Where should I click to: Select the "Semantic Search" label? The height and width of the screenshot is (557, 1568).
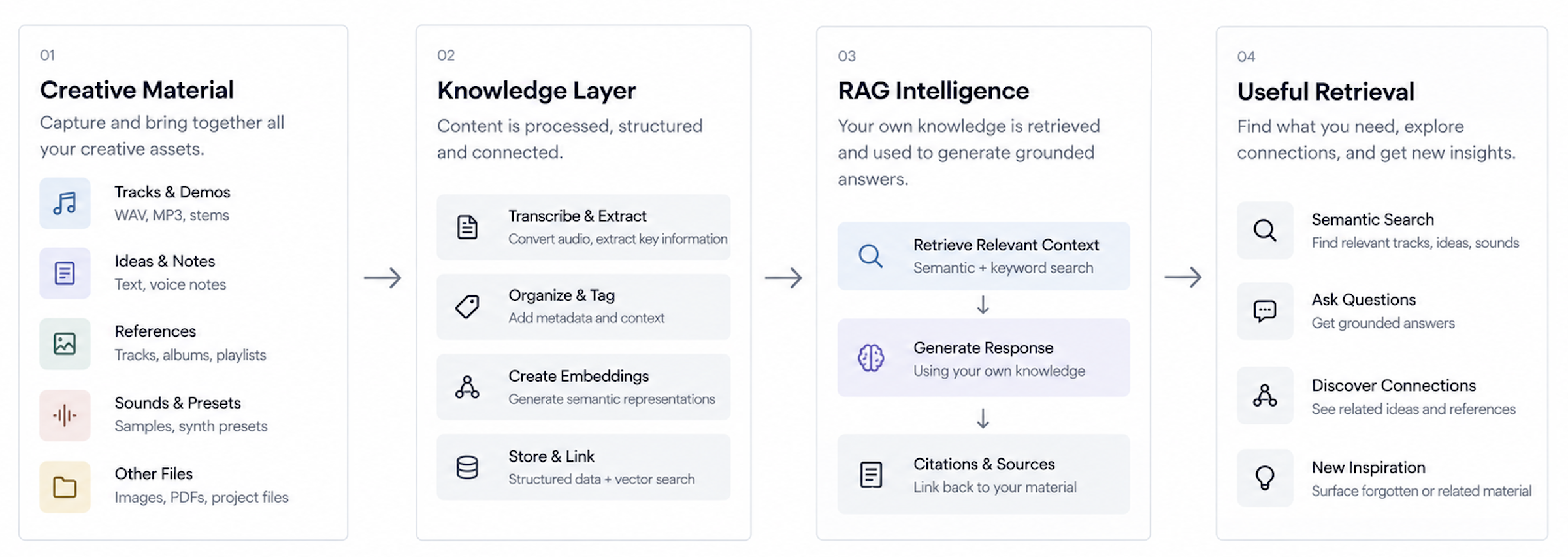pyautogui.click(x=1373, y=220)
